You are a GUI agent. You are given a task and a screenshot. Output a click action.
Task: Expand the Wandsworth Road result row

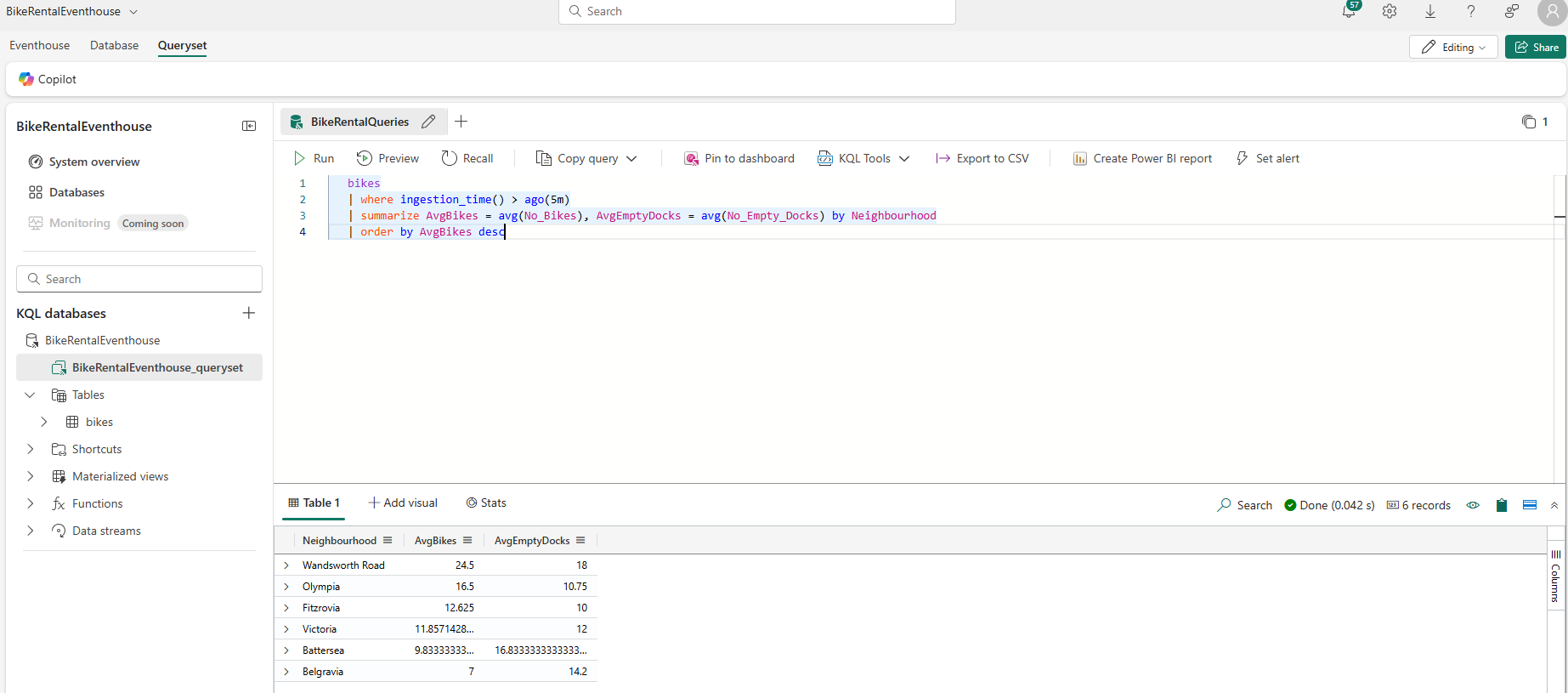pyautogui.click(x=286, y=565)
